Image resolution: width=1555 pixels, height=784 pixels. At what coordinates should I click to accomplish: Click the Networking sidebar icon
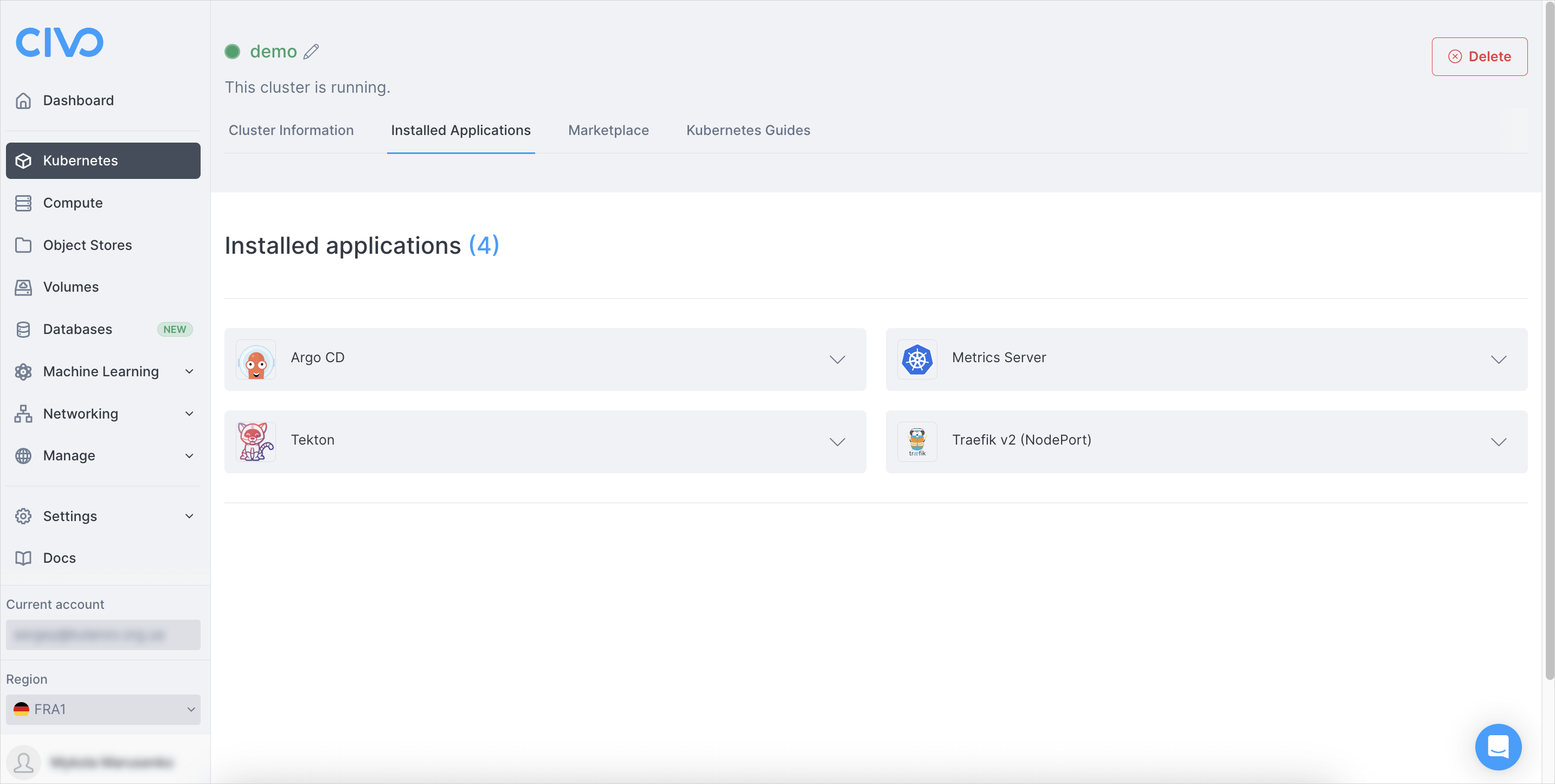22,413
